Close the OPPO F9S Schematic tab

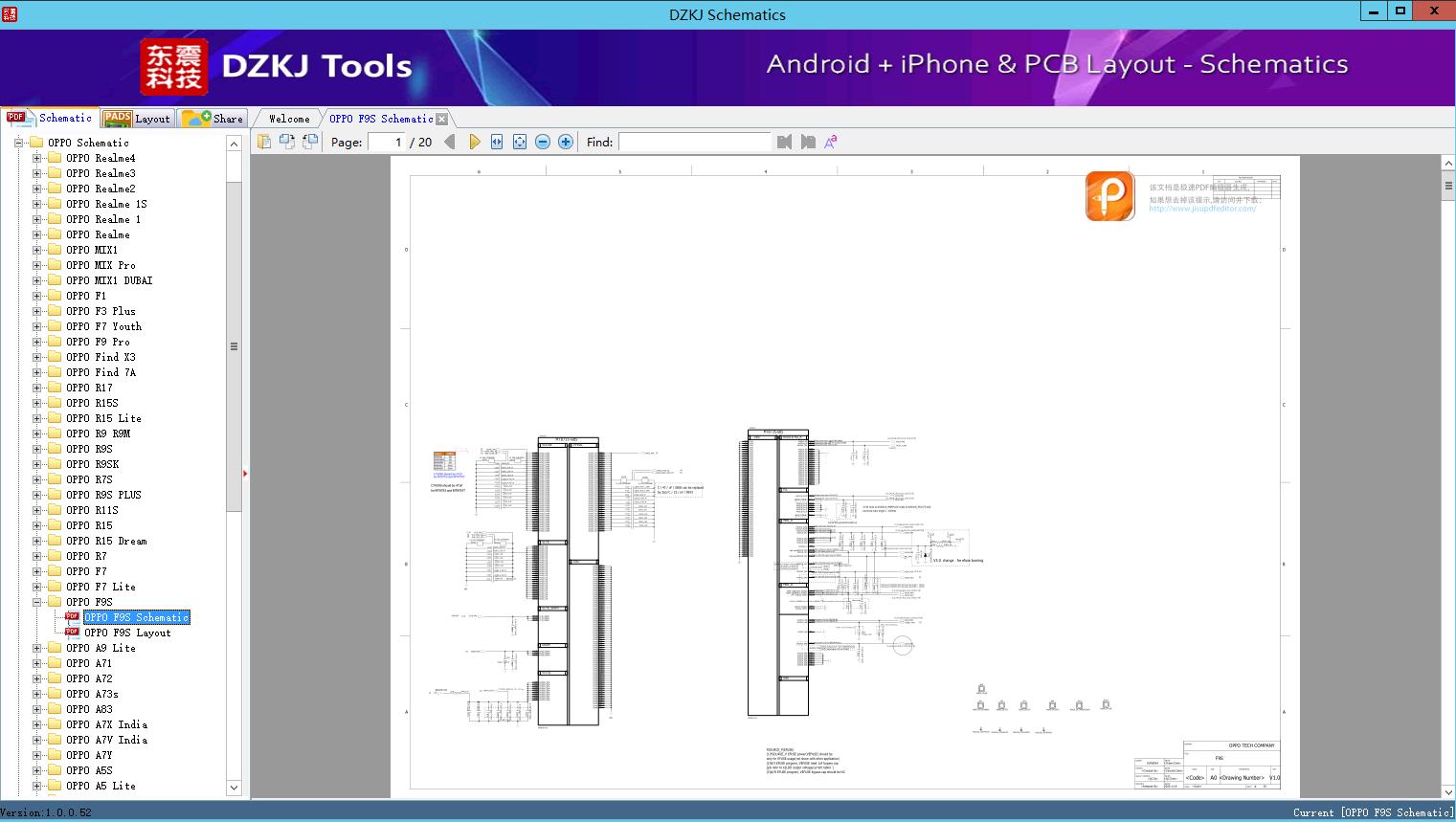[x=441, y=120]
